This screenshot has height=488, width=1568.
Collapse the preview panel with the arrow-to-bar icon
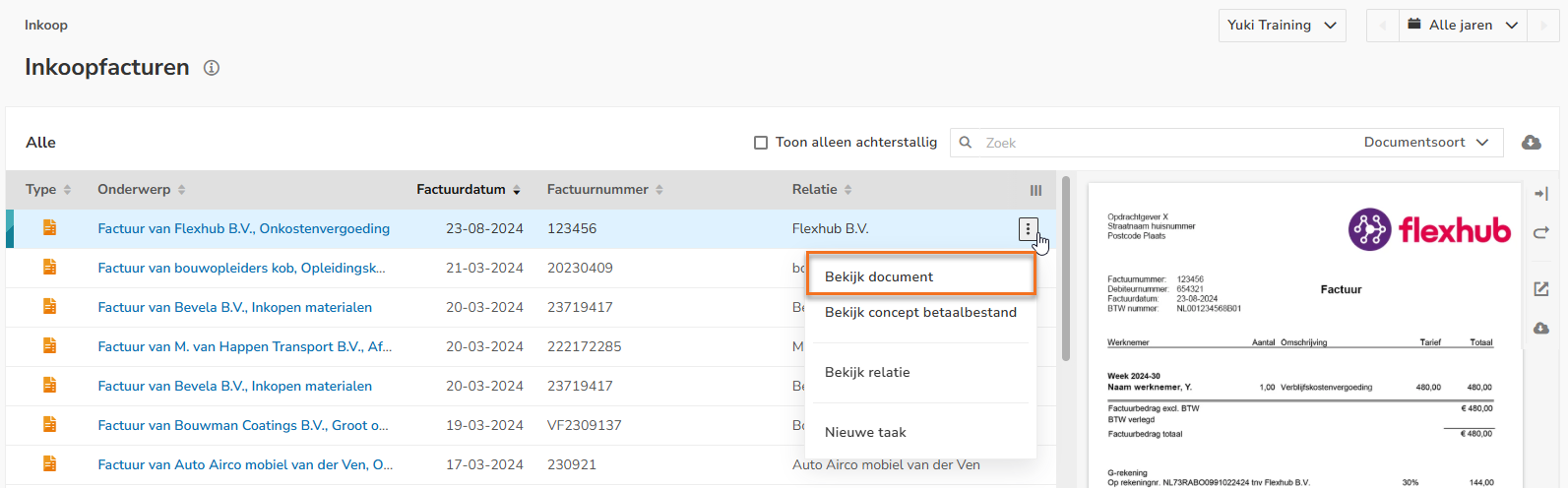tap(1541, 194)
